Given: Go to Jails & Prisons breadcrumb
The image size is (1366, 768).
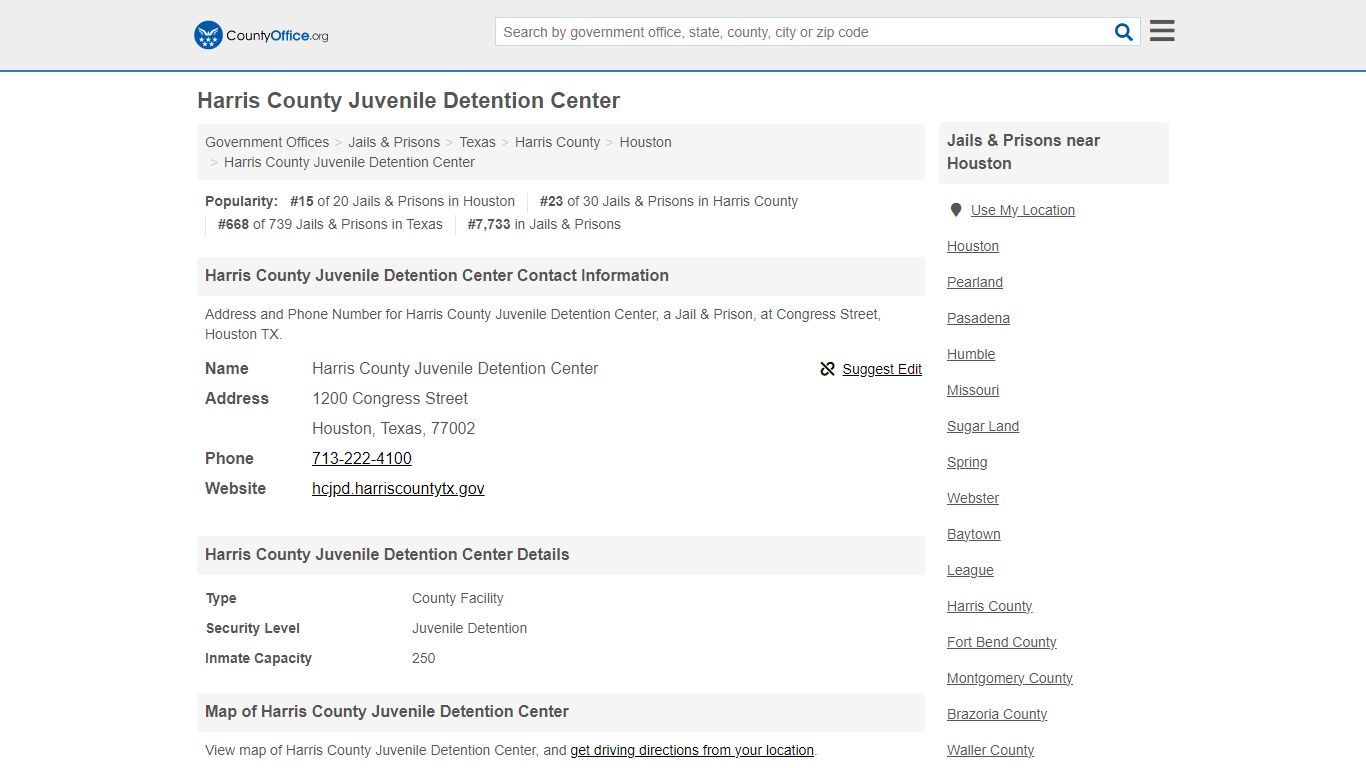Looking at the screenshot, I should point(394,142).
